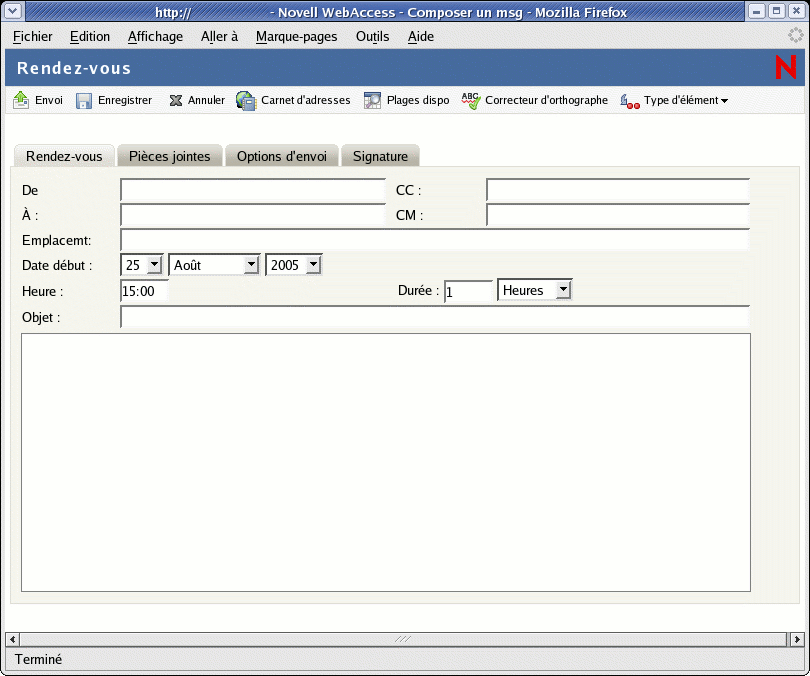Maximize the Firefox window
810x676 pixels.
776,11
